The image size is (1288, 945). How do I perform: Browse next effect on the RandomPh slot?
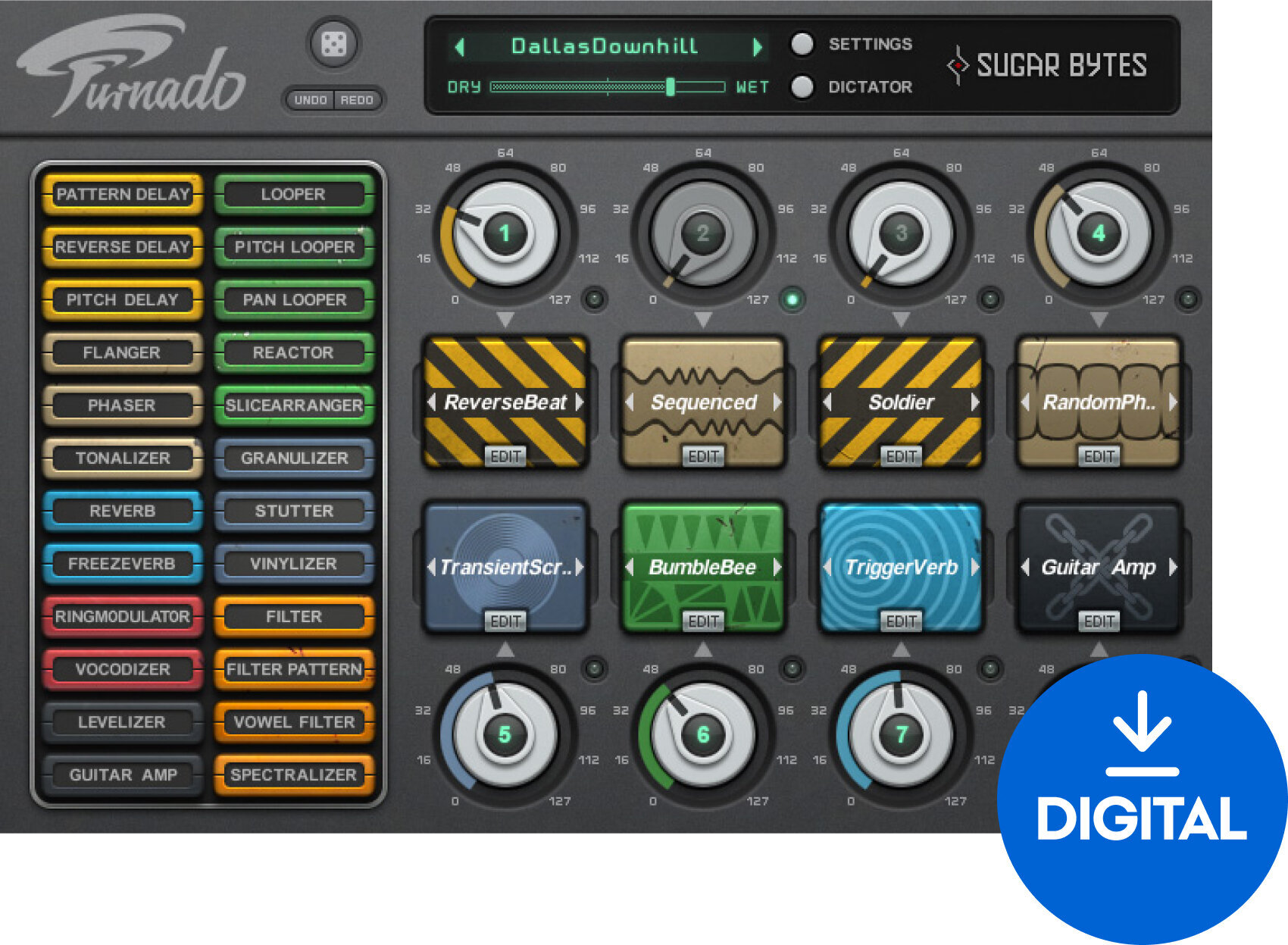point(1173,403)
